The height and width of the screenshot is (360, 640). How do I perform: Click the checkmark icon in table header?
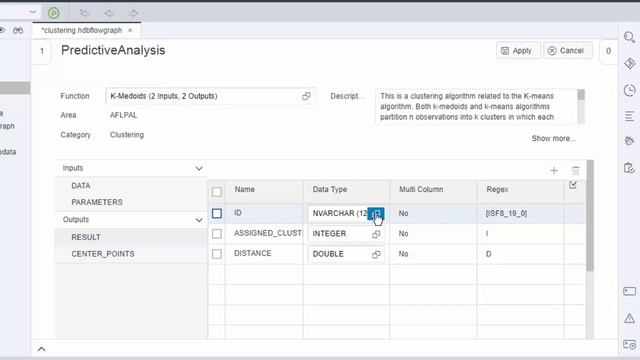tap(573, 185)
